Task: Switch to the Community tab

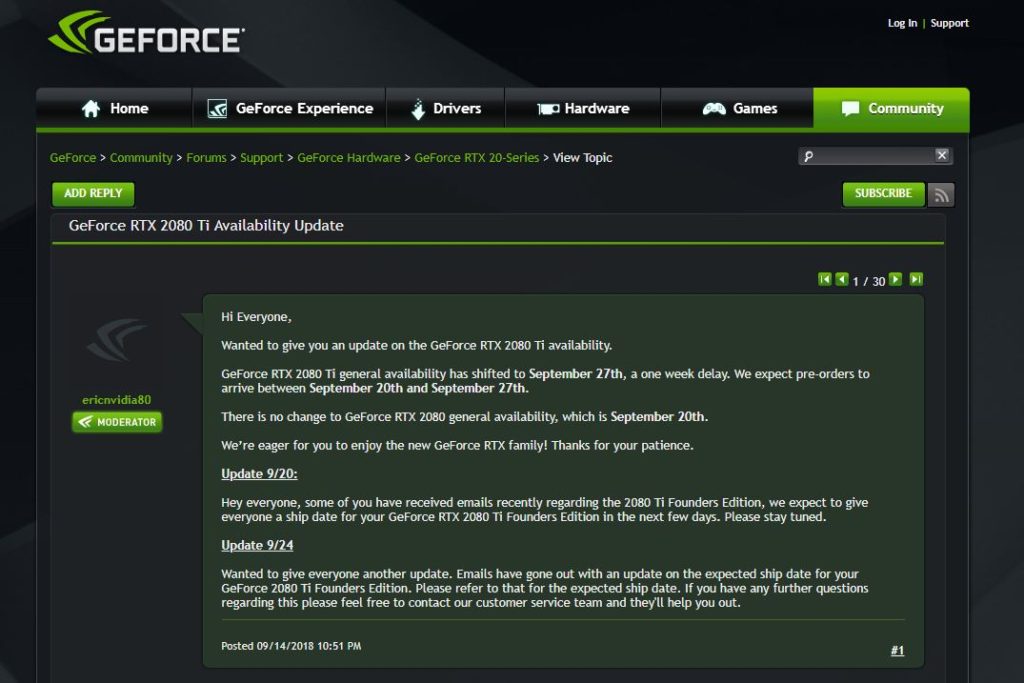Action: (889, 108)
